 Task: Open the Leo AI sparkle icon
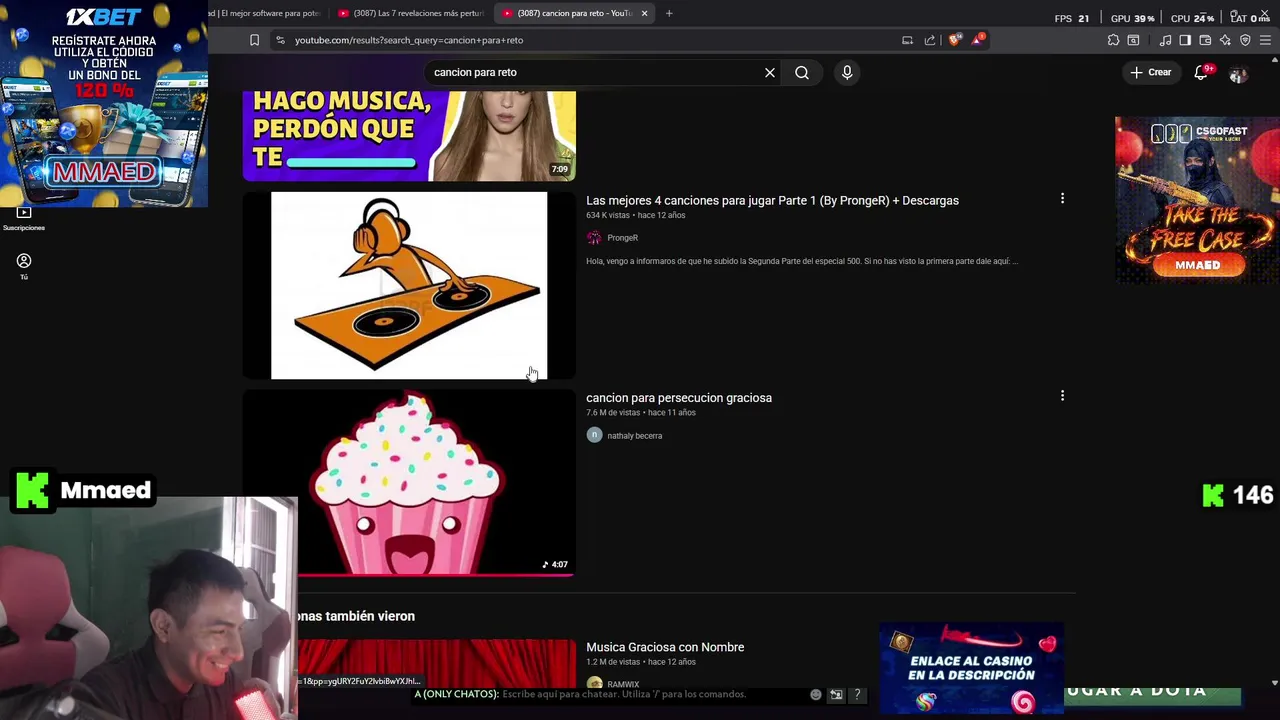coord(1225,40)
